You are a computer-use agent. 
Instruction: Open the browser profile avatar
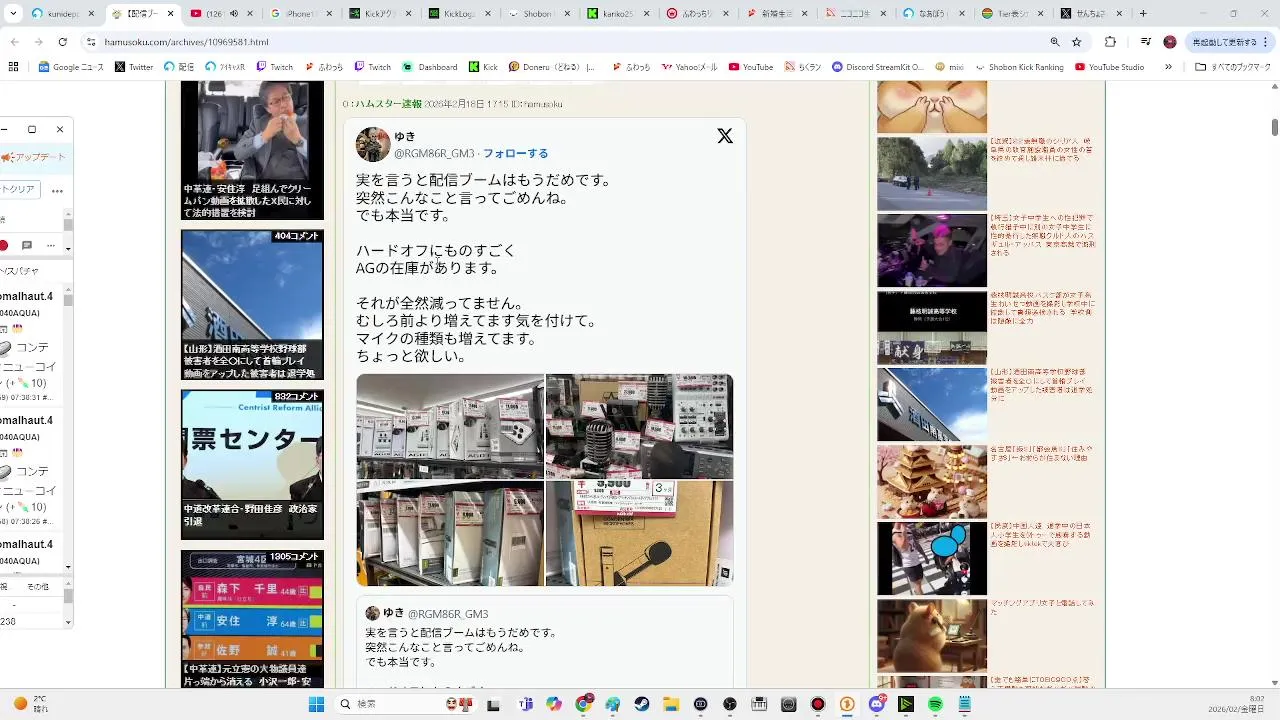tap(1170, 42)
